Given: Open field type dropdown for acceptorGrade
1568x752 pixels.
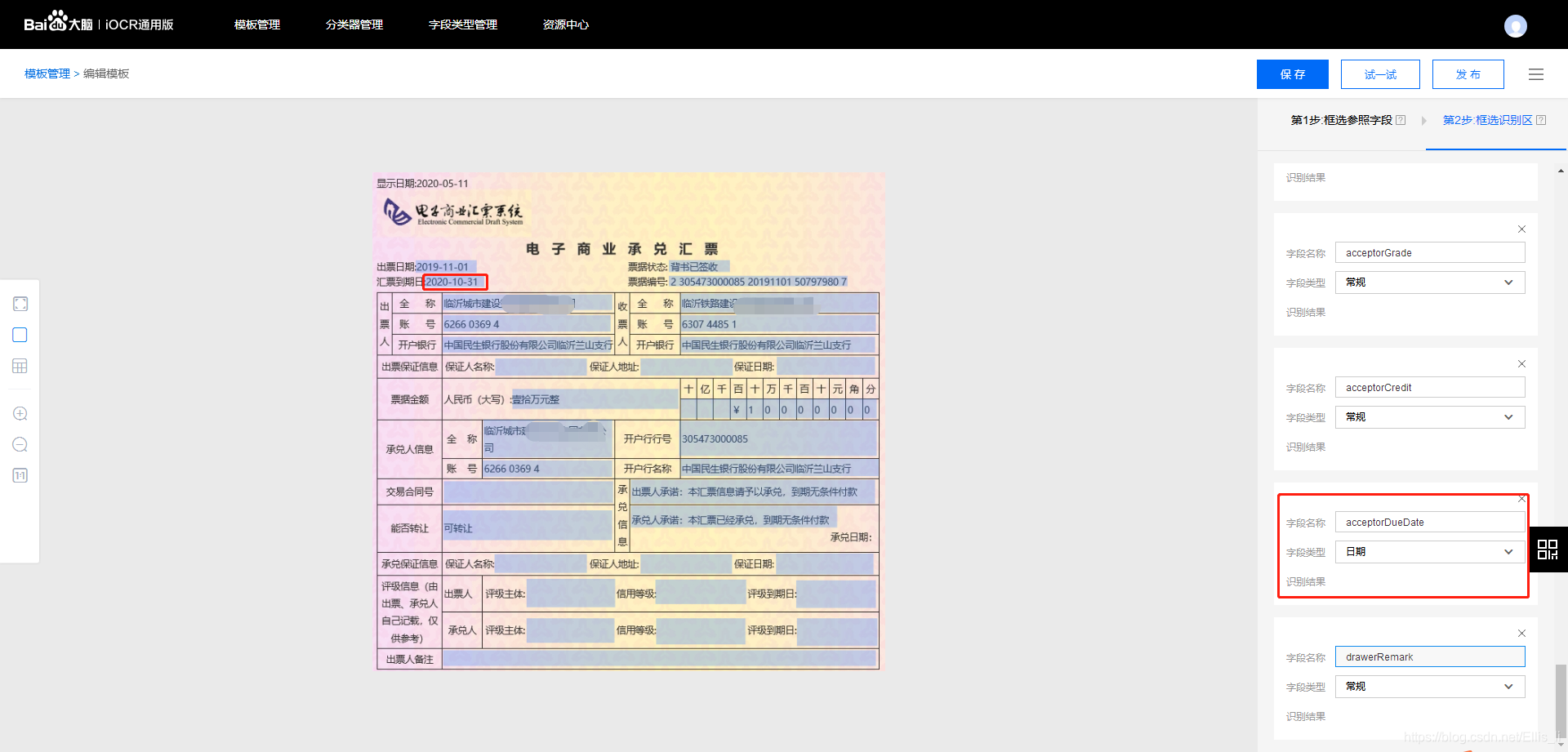Looking at the screenshot, I should tap(1430, 283).
